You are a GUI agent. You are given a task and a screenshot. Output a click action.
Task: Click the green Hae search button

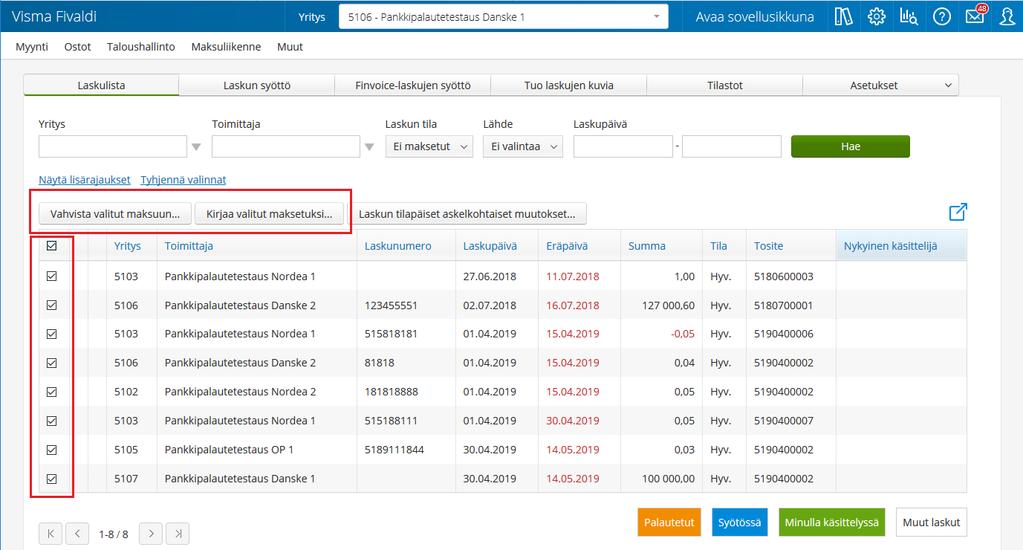point(850,147)
